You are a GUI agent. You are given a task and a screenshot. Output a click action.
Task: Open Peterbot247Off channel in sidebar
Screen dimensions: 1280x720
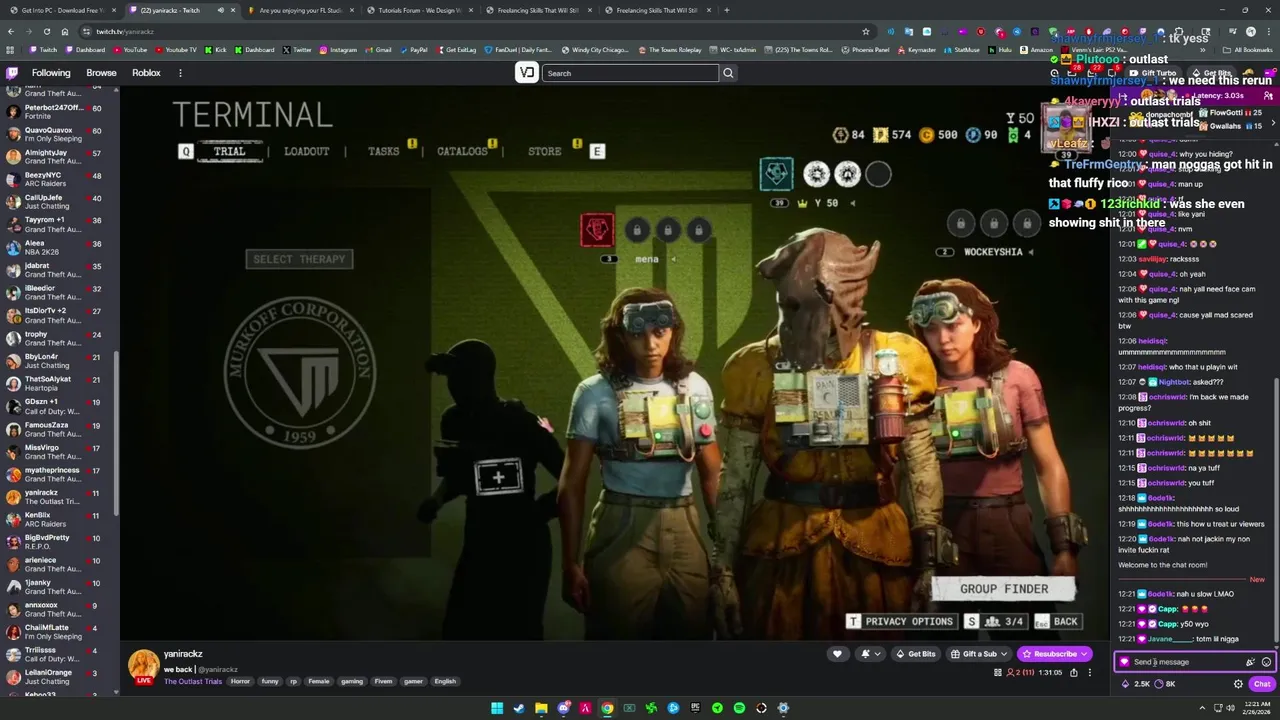coord(58,112)
